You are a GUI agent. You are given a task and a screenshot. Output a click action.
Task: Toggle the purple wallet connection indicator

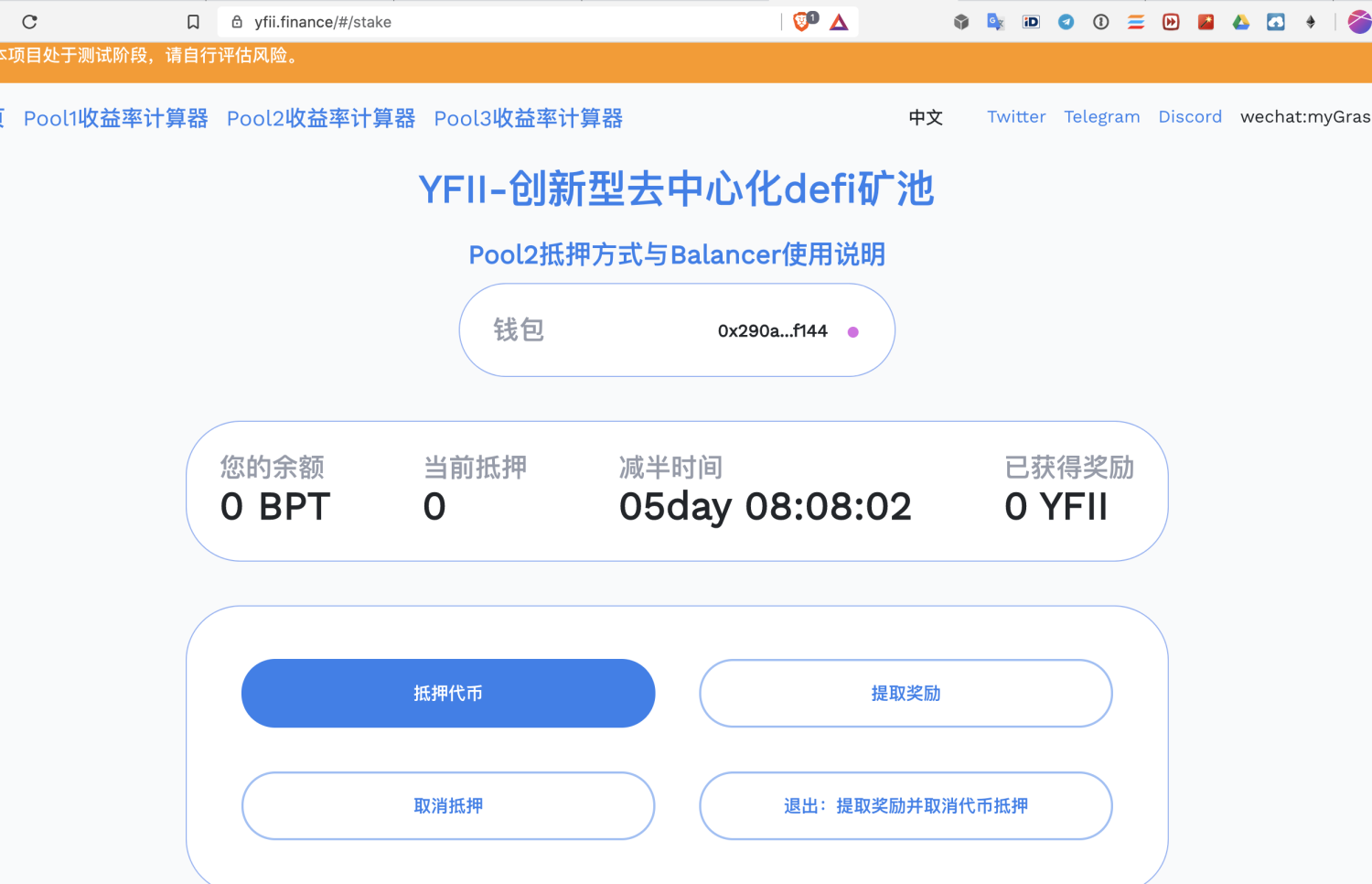pyautogui.click(x=853, y=332)
